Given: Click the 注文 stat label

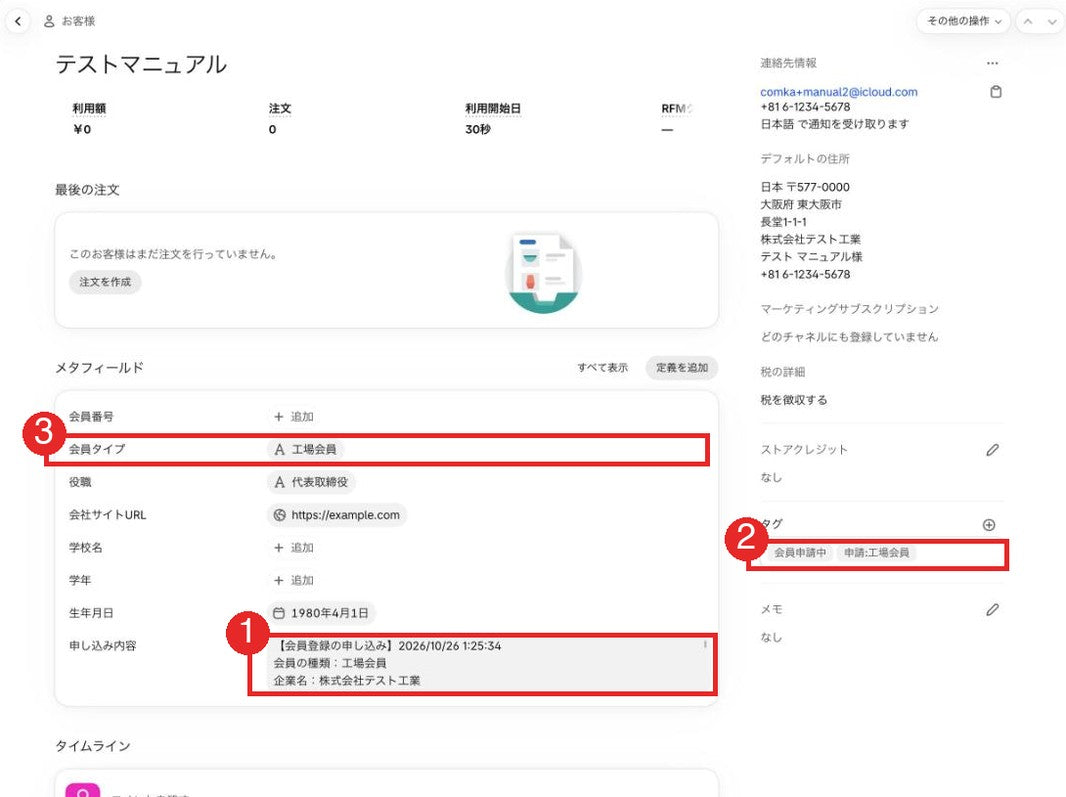Looking at the screenshot, I should [x=279, y=108].
